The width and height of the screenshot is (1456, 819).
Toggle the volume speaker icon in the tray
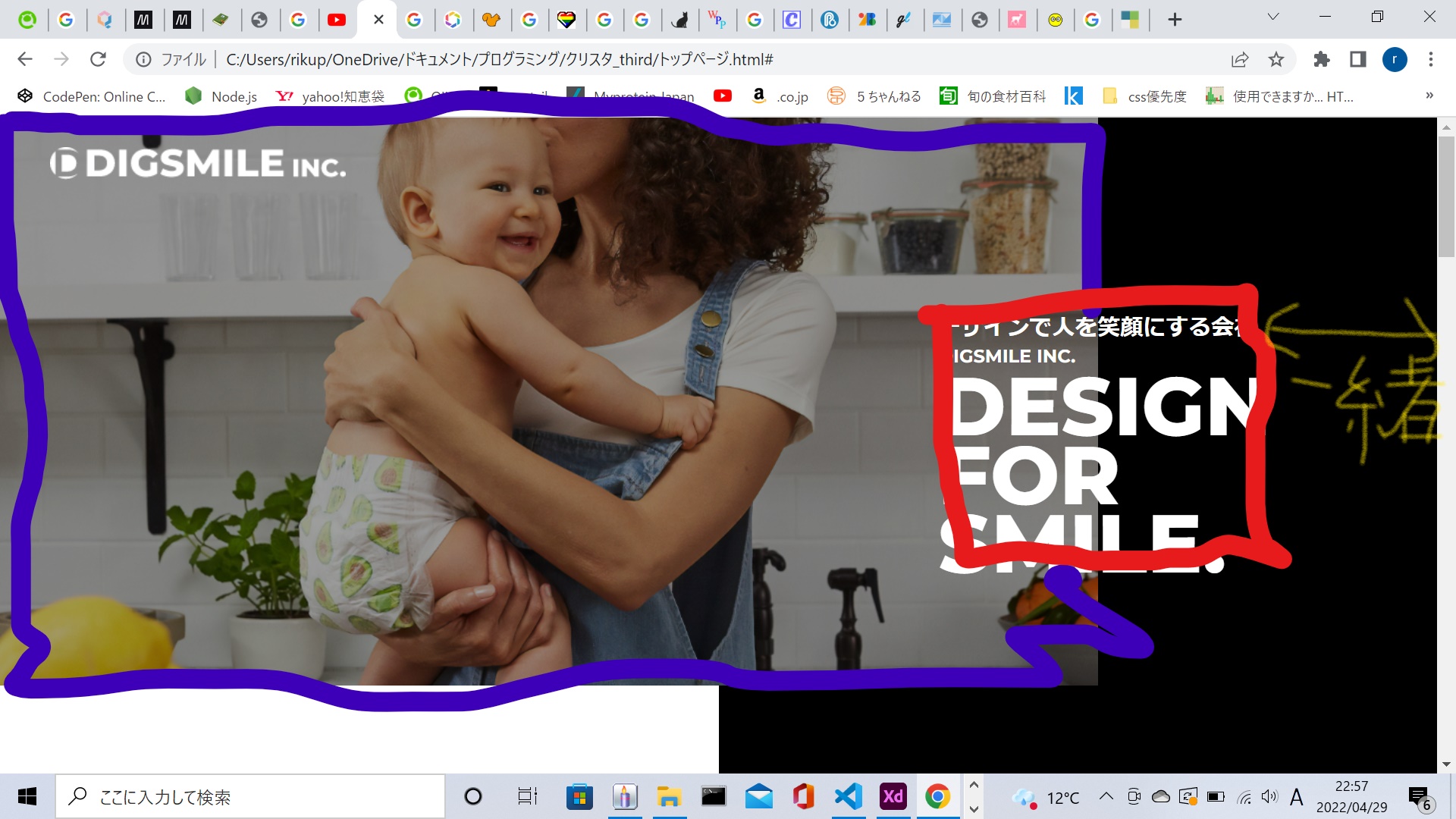coord(1269,797)
